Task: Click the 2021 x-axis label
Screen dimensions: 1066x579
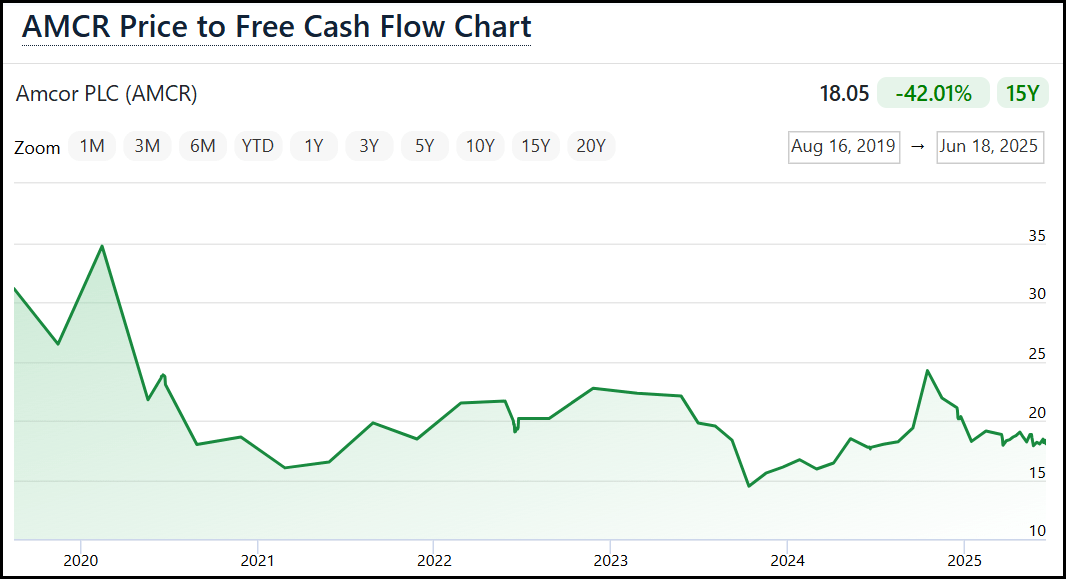Action: coord(258,561)
